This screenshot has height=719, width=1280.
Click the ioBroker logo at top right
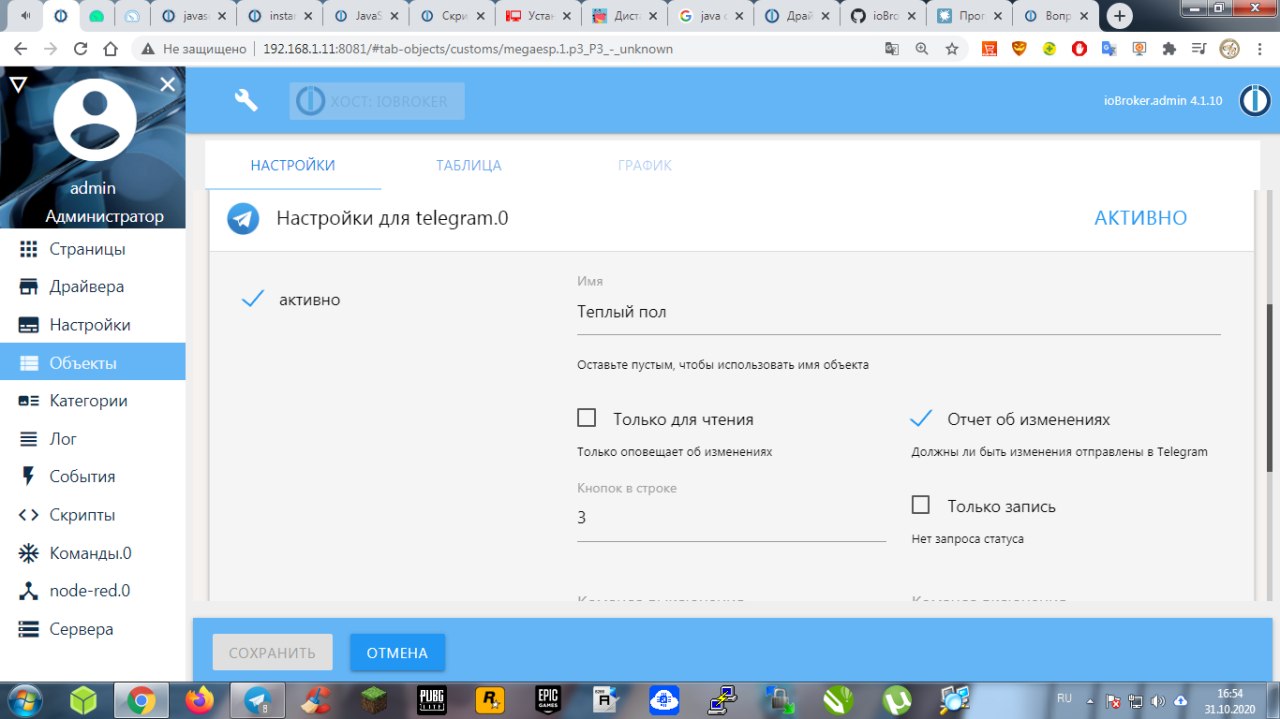pyautogui.click(x=1253, y=101)
